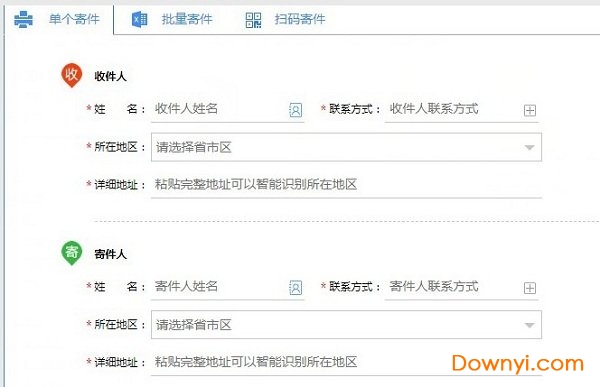Viewport: 600px width, 387px height.
Task: Click the 寄件人 section heading
Action: click(x=110, y=254)
